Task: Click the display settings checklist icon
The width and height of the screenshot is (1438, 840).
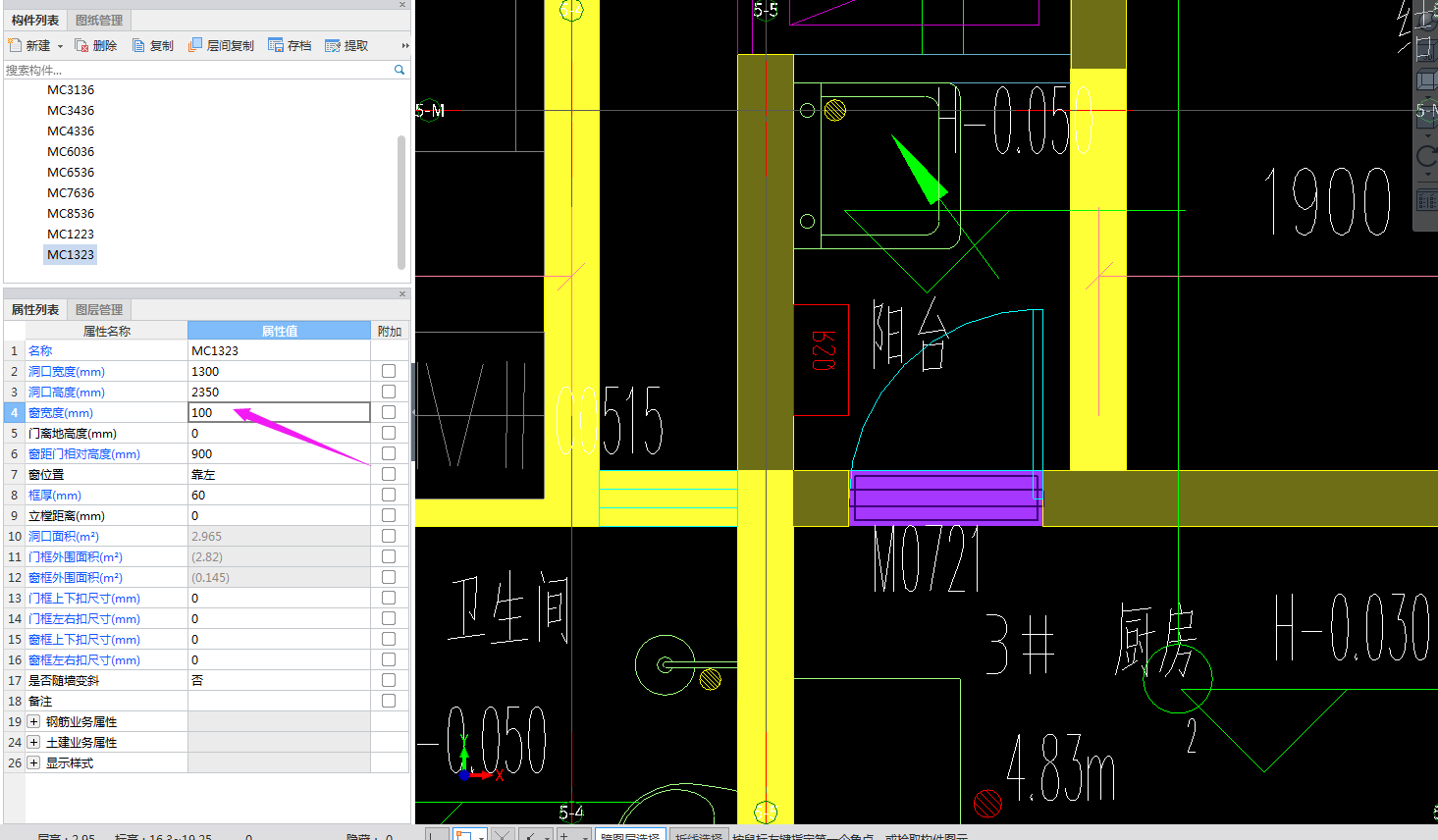Action: click(x=1426, y=201)
